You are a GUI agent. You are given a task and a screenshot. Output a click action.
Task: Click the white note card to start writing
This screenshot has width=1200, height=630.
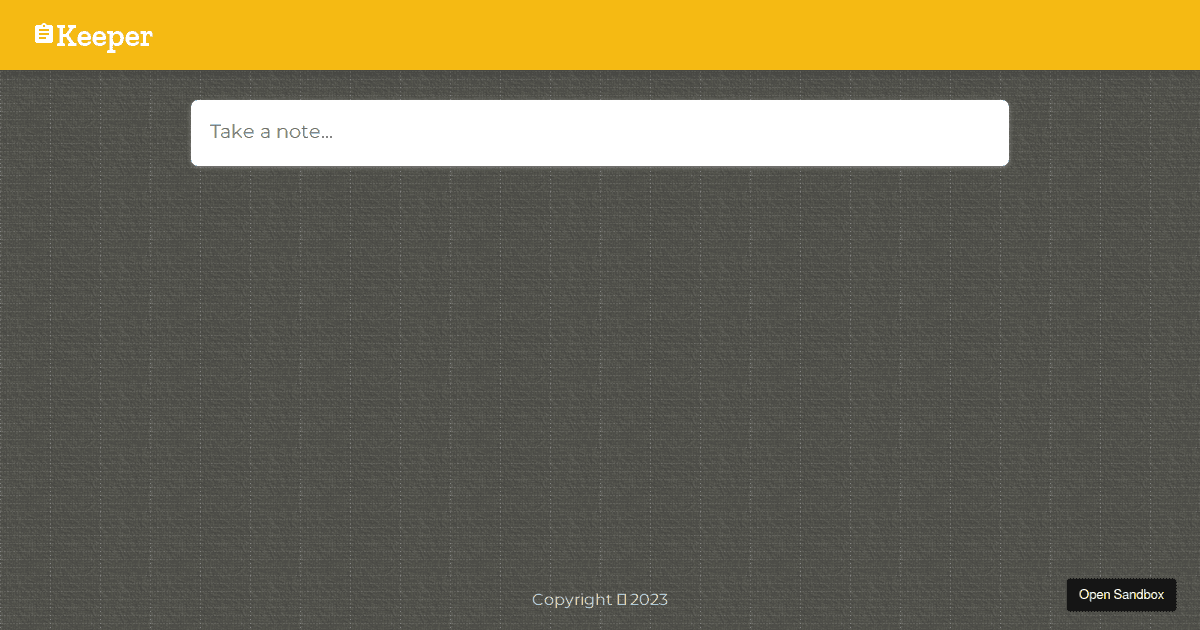600,132
